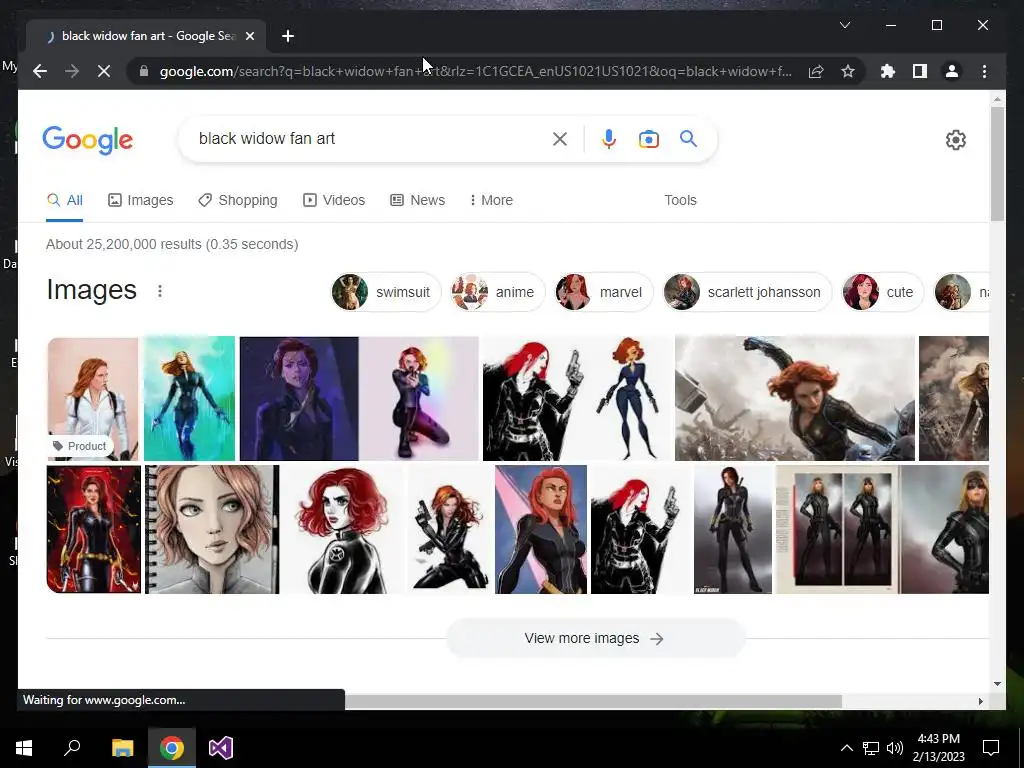Go to the Google logo homepage
The width and height of the screenshot is (1024, 768).
88,140
